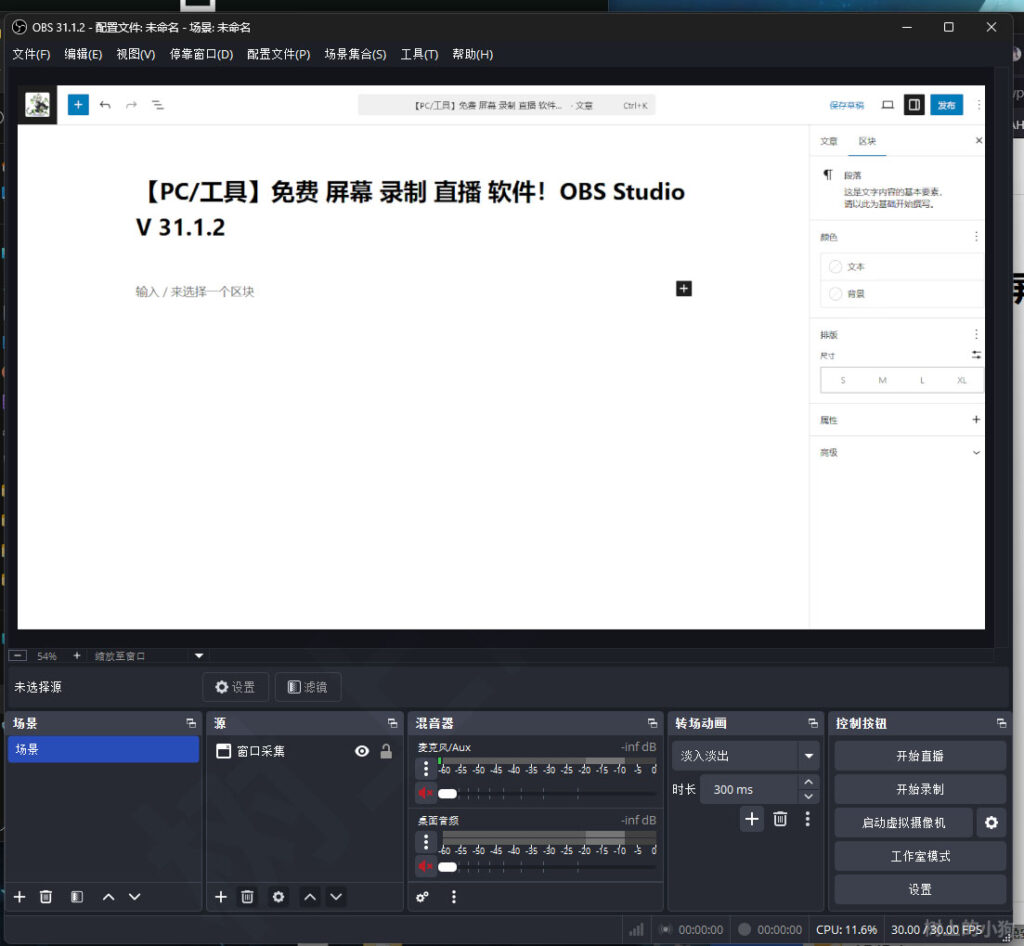Open the 停靠窗口(D) menu
Screen dimensions: 1024x946
tap(201, 54)
